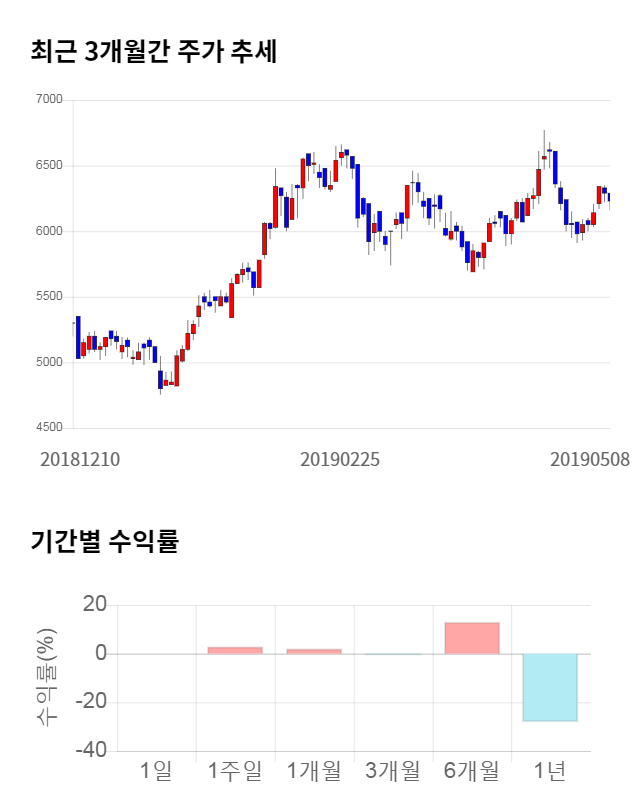Click the 6개월 pink return bar
Screen dimensions: 640x810
click(472, 638)
